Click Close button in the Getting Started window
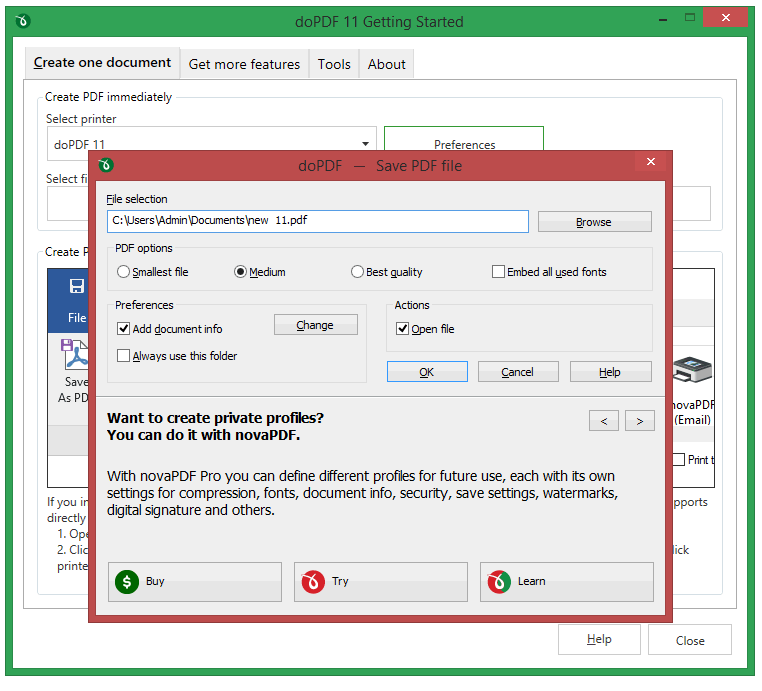Image resolution: width=762 pixels, height=691 pixels. [690, 640]
